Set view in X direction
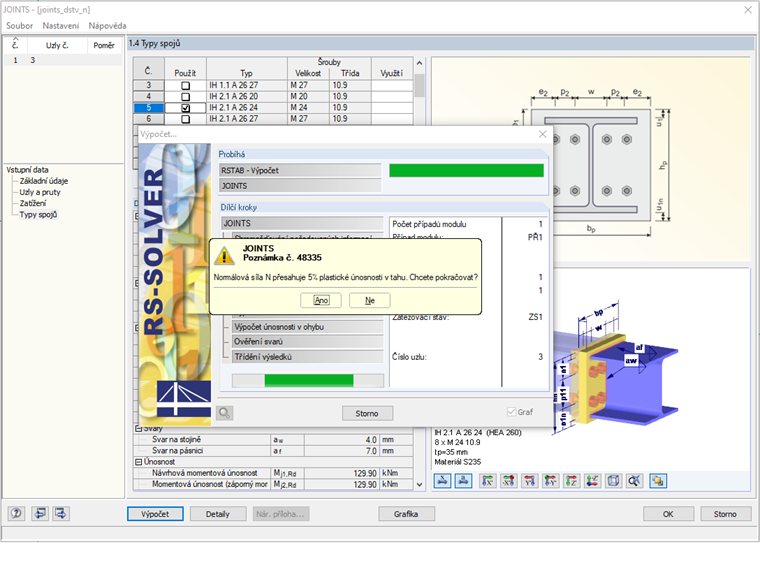This screenshot has height=570, width=760. tap(488, 481)
